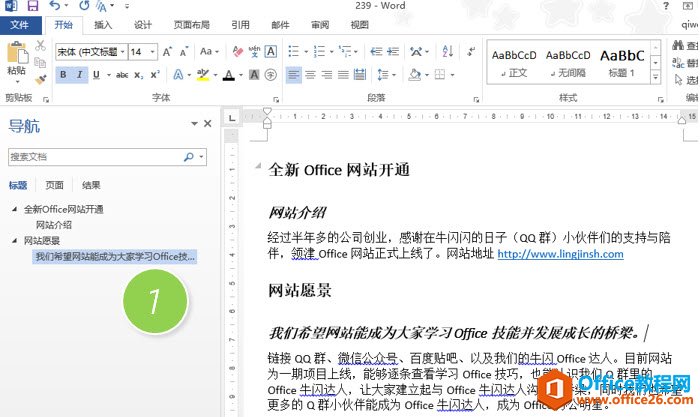Click the Redo icon in title bar
This screenshot has height=417, width=700.
pos(84,5)
